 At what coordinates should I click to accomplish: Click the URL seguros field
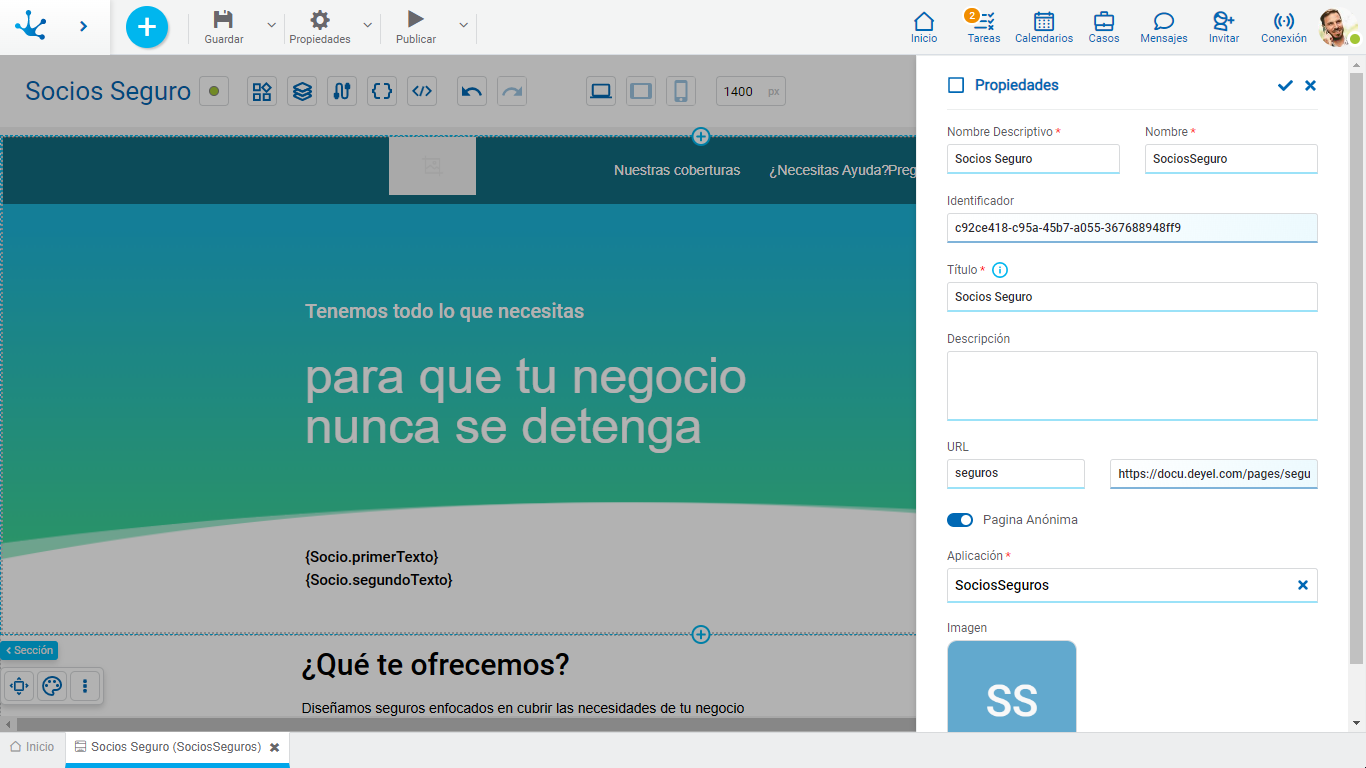click(1016, 474)
